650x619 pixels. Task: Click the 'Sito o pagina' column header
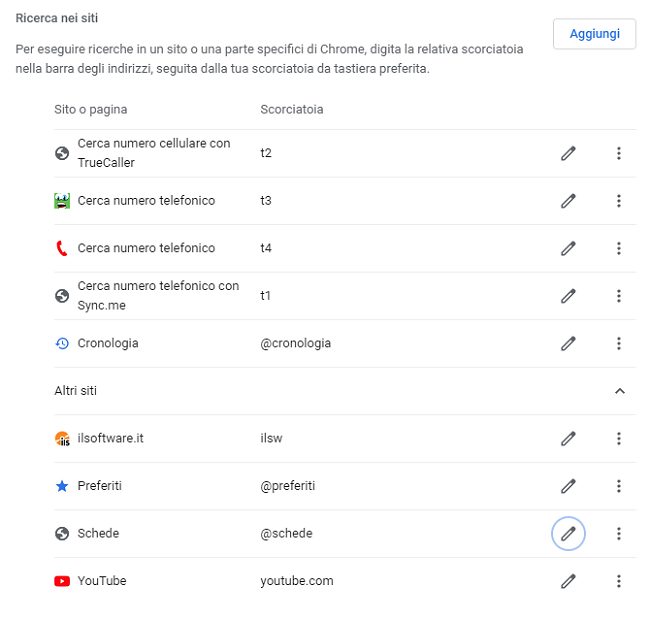point(90,109)
